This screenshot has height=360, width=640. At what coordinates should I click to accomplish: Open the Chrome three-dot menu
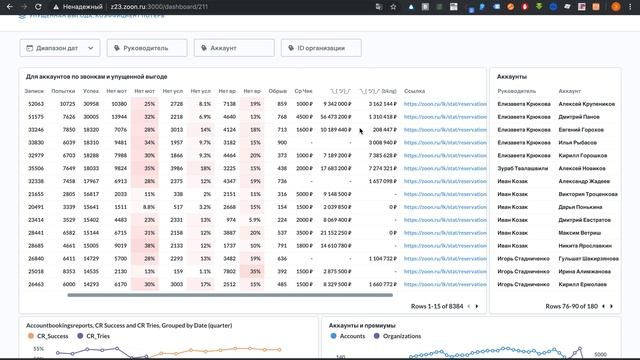click(630, 7)
